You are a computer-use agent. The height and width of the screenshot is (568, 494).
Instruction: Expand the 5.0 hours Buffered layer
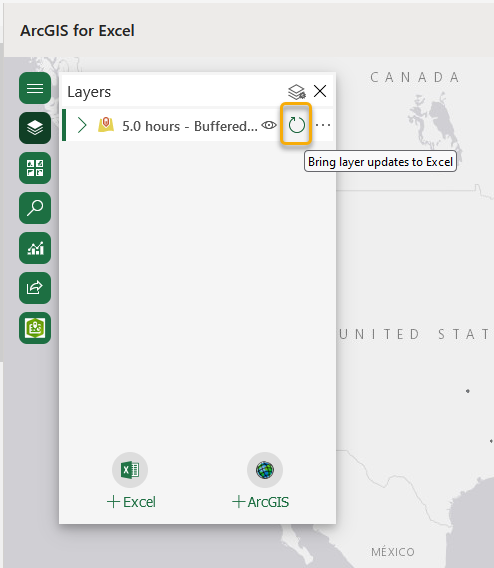(82, 125)
